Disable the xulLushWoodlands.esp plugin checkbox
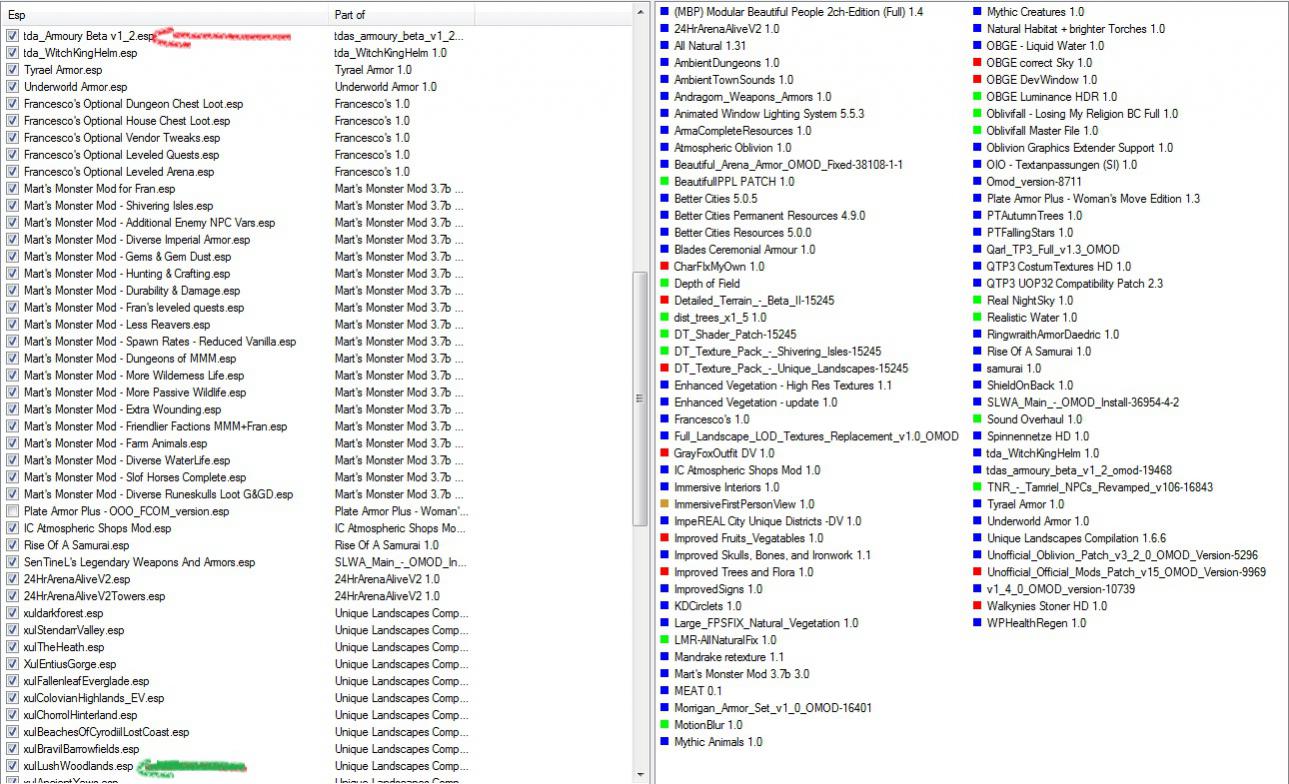Screen dimensions: 1289x784 tap(12, 766)
